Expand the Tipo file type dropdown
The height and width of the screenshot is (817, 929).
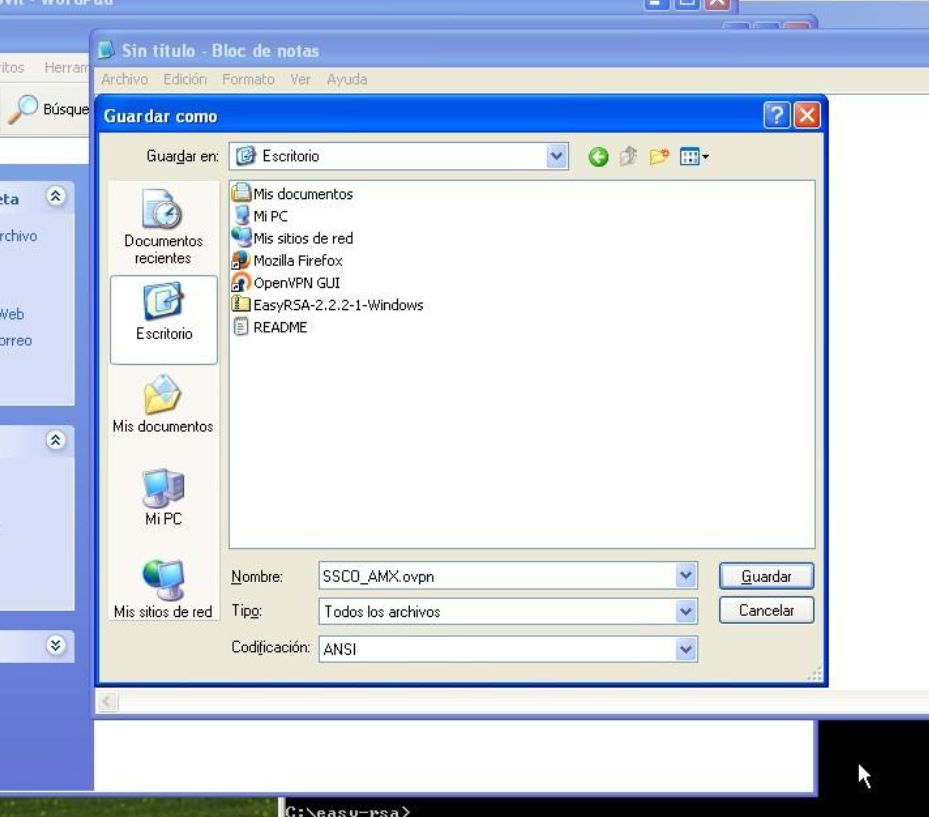686,611
